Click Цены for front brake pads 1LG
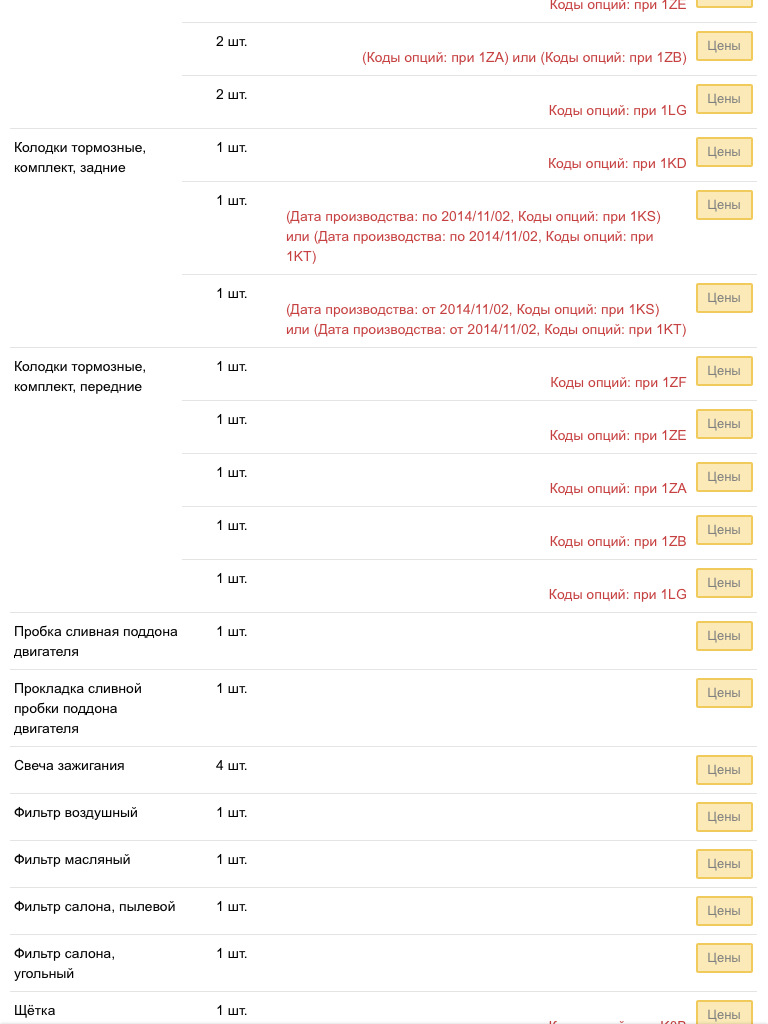 click(x=724, y=582)
